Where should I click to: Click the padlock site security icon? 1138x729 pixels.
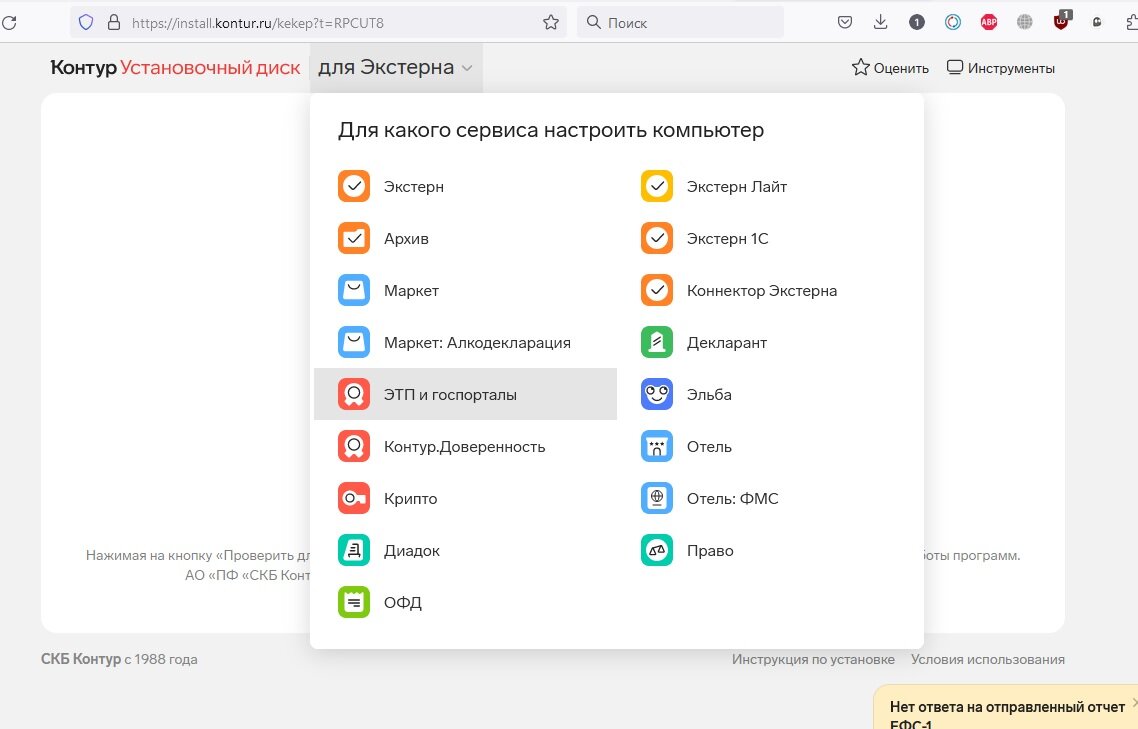click(114, 23)
